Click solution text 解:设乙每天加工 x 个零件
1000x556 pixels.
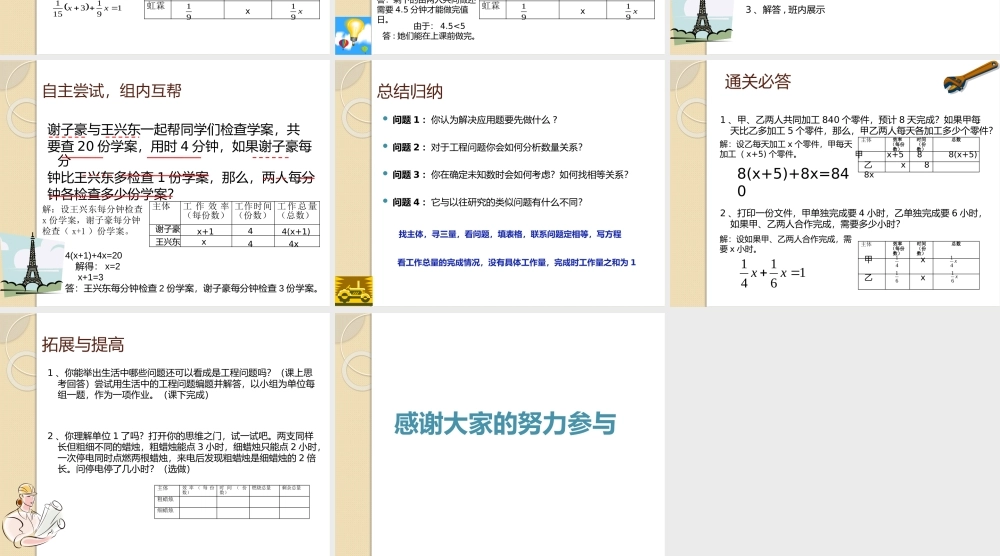point(786,149)
